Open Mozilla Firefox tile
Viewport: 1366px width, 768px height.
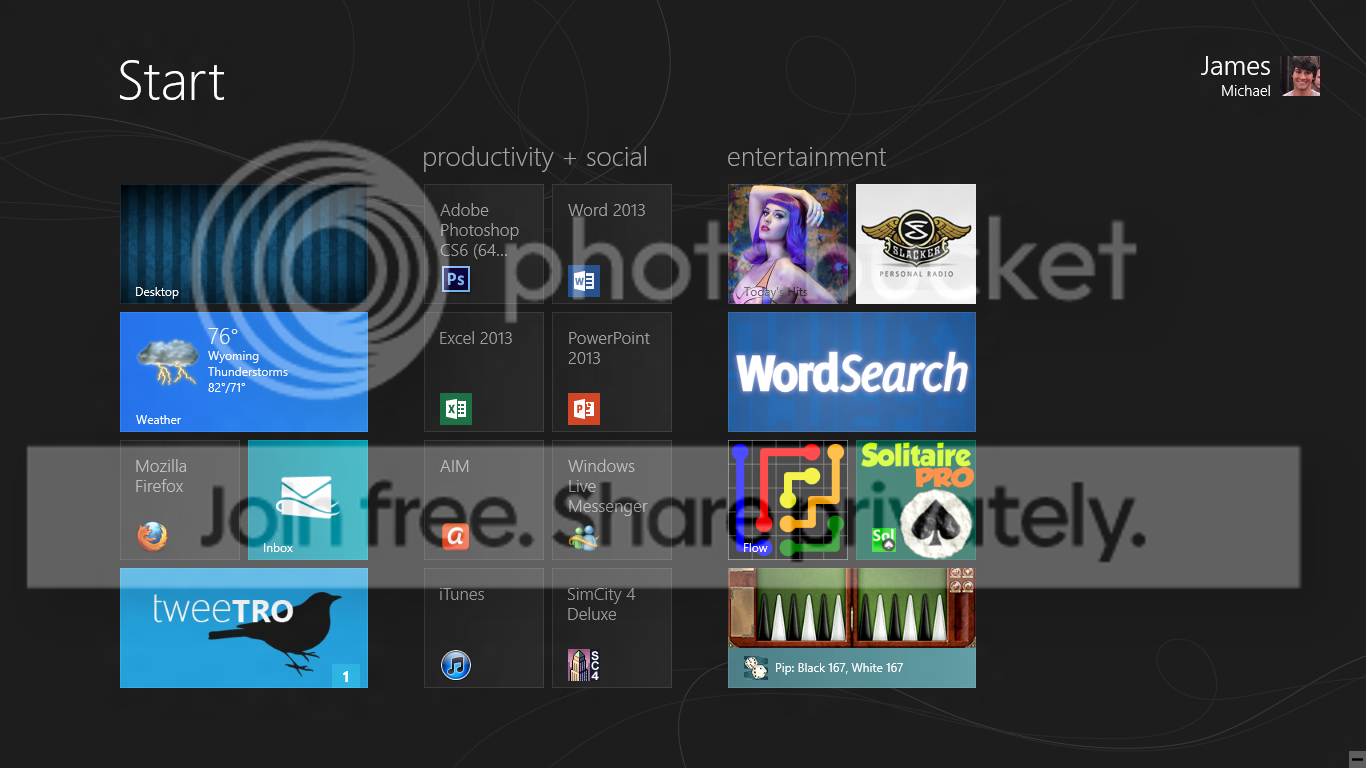pos(180,500)
